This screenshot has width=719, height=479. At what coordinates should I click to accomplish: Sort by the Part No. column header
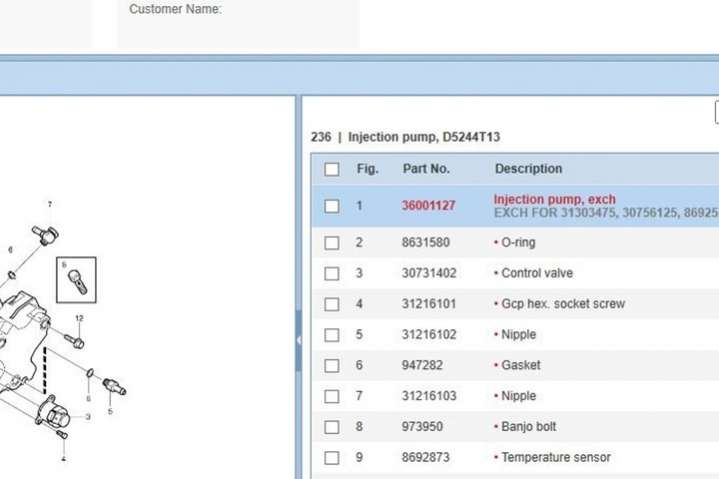coord(426,169)
